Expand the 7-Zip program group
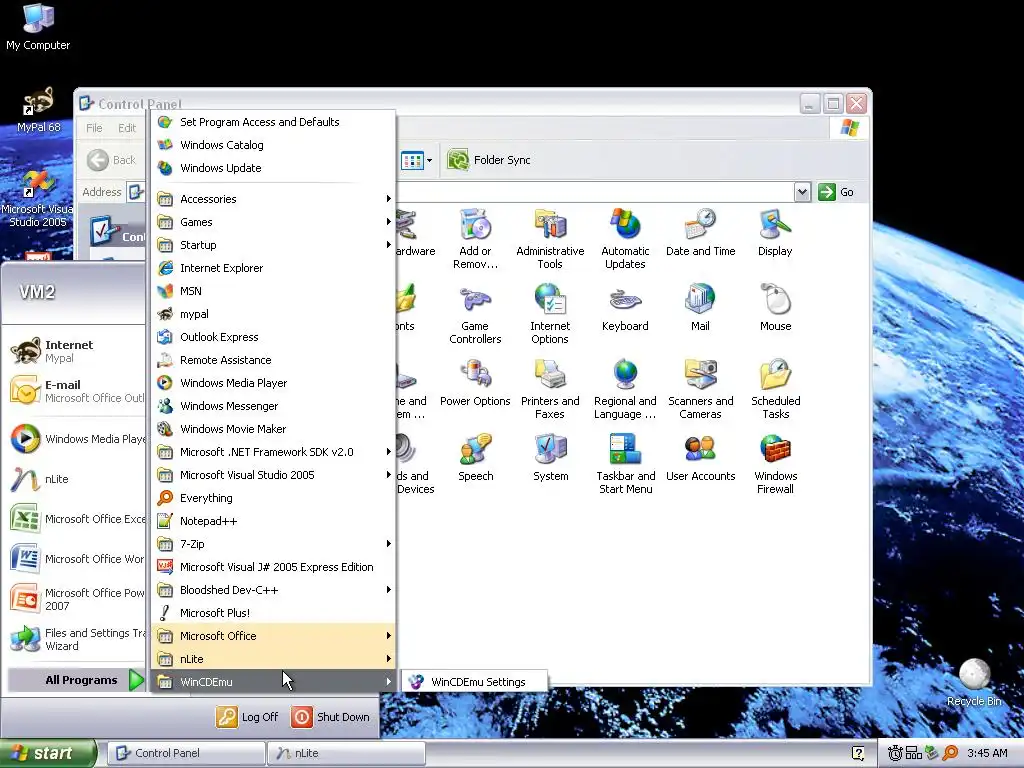Screen dimensions: 1024x768 pos(273,544)
